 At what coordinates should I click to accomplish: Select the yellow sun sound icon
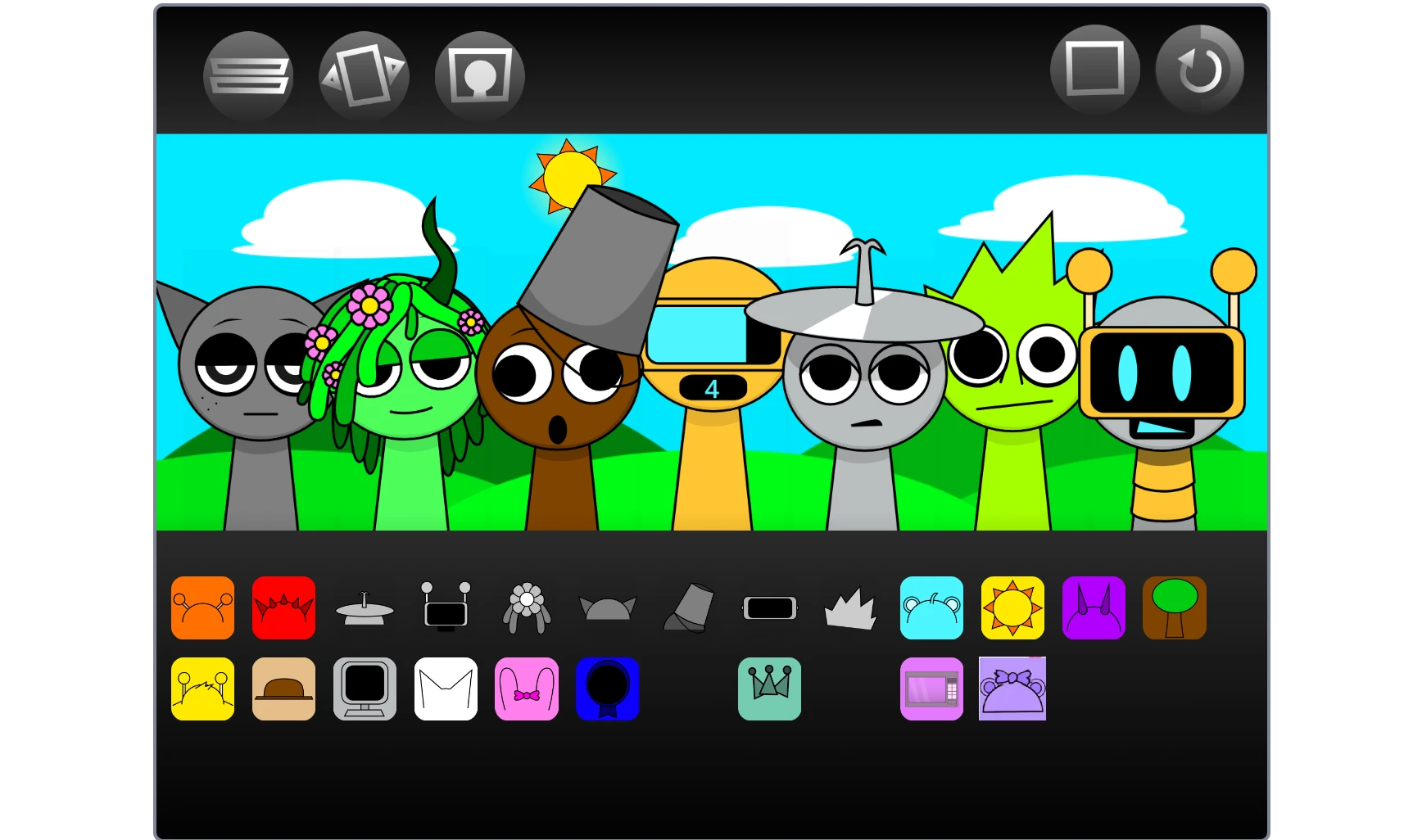tap(1012, 607)
